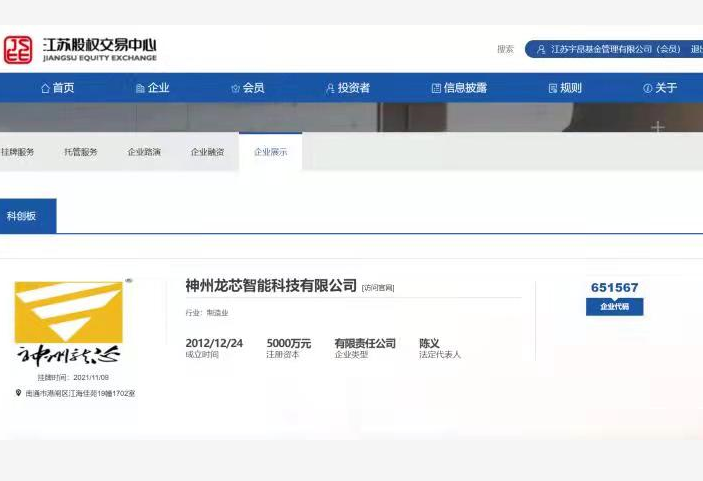Viewport: 703px width, 481px height.
Task: Click the info icon beside 关于
Action: [x=647, y=88]
